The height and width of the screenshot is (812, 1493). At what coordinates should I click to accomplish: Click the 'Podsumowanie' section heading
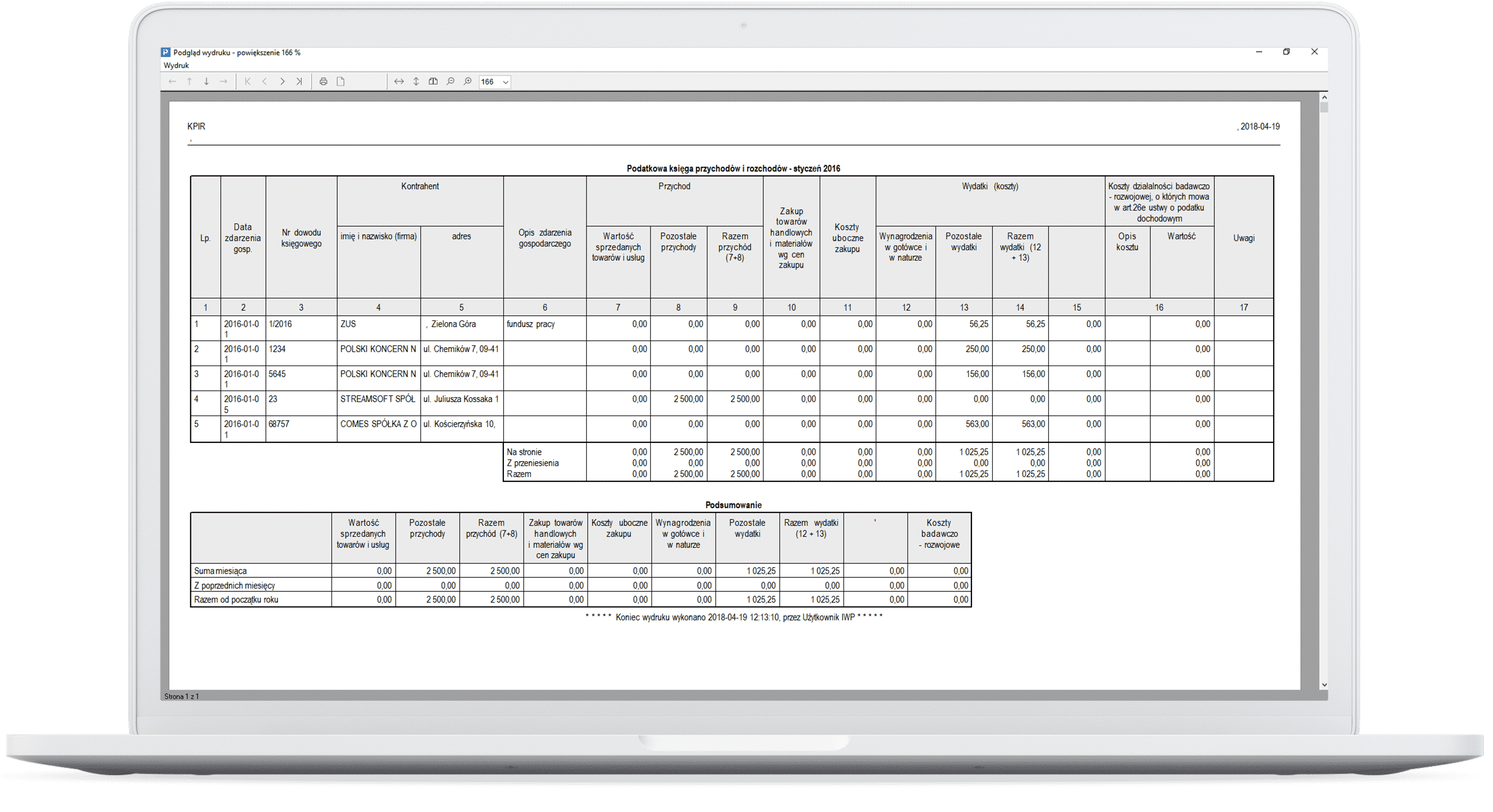click(x=733, y=506)
